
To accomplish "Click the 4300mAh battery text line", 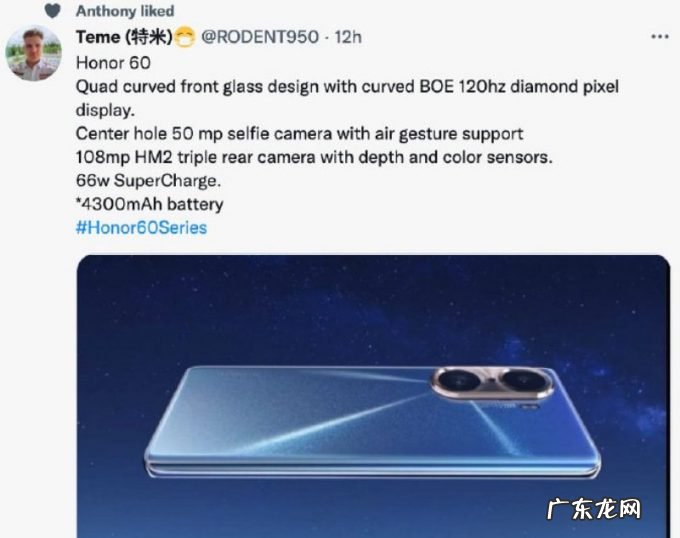I will (x=150, y=204).
